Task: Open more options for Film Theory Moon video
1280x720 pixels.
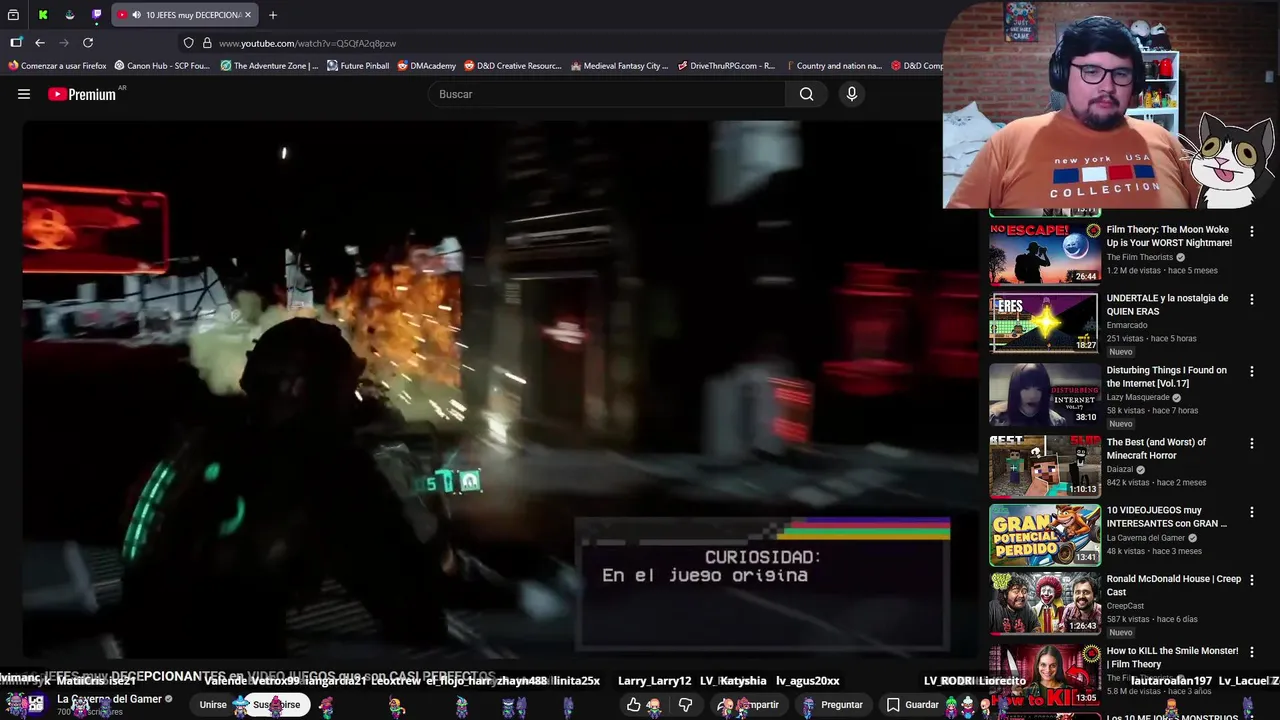Action: (1251, 231)
